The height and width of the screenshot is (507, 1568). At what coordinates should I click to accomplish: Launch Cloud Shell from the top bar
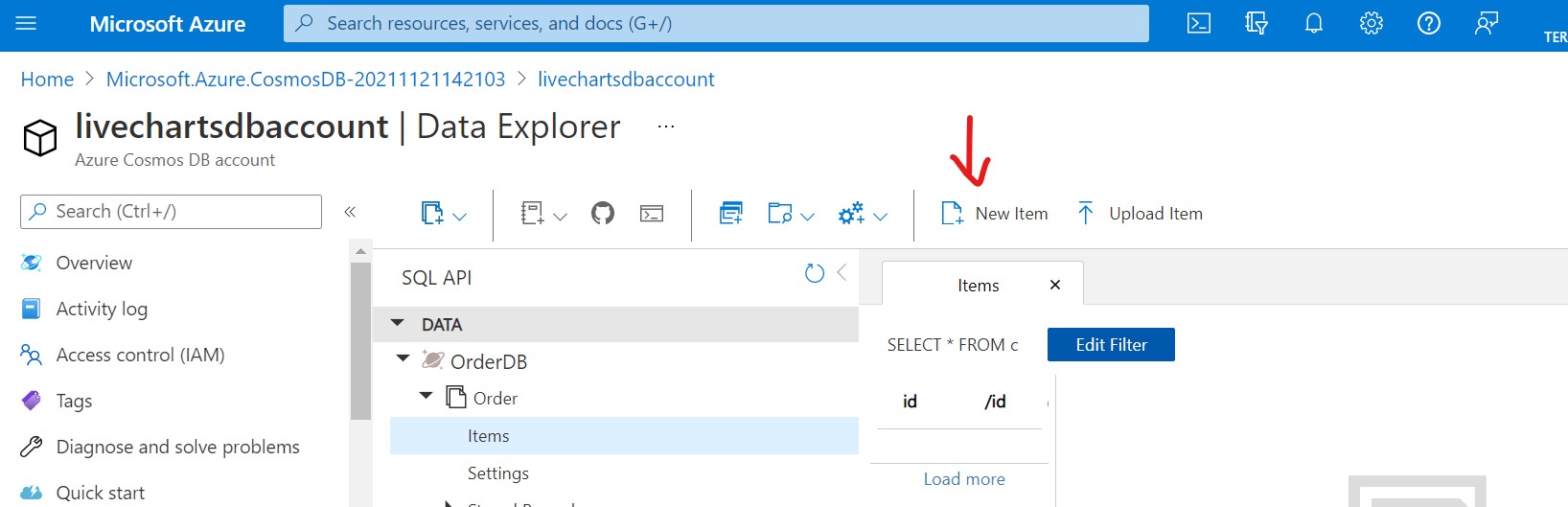coord(1199,23)
